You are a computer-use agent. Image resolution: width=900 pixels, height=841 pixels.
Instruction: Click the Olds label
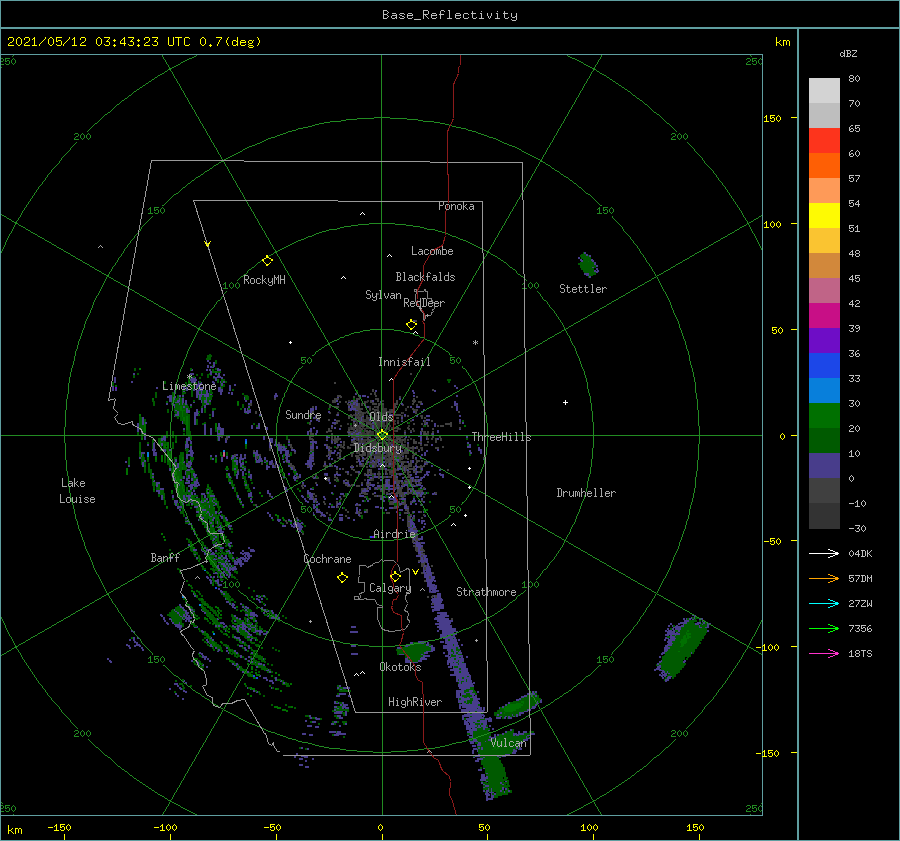(381, 416)
